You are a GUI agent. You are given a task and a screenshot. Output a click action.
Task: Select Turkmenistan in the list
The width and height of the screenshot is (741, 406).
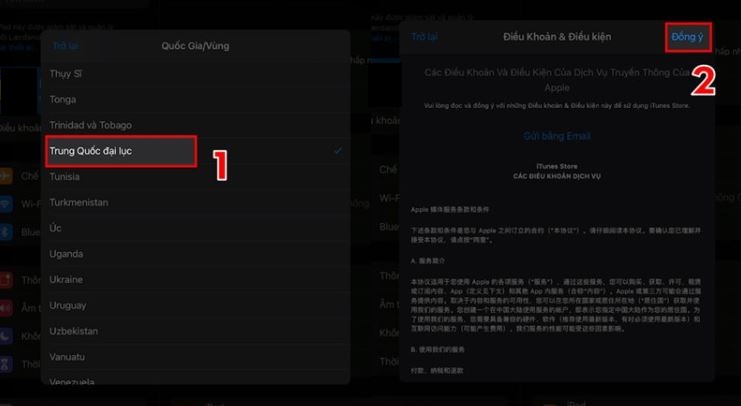pos(195,202)
